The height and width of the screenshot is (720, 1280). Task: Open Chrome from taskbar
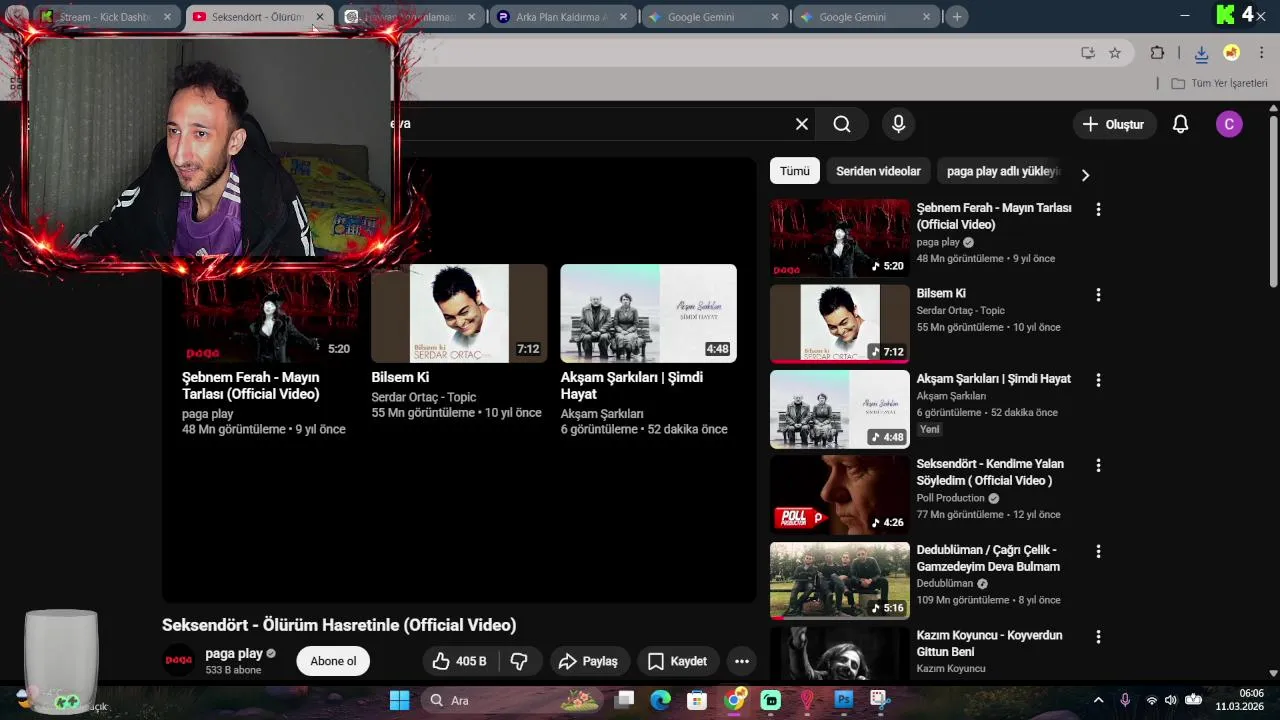pyautogui.click(x=734, y=700)
